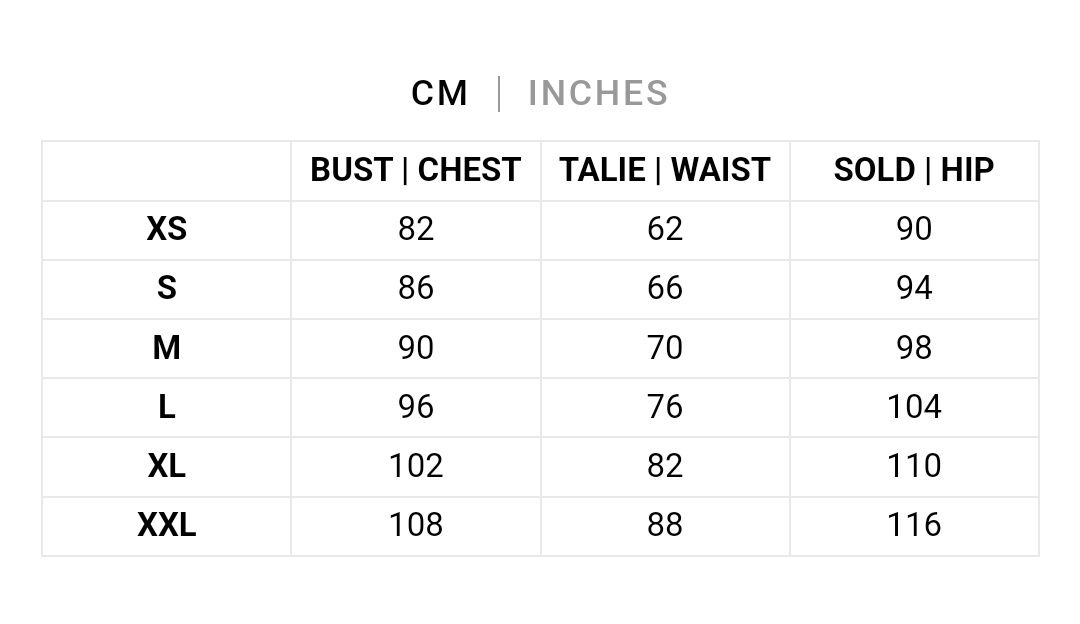Select the S waist value 66
The width and height of the screenshot is (1080, 624).
pos(665,288)
